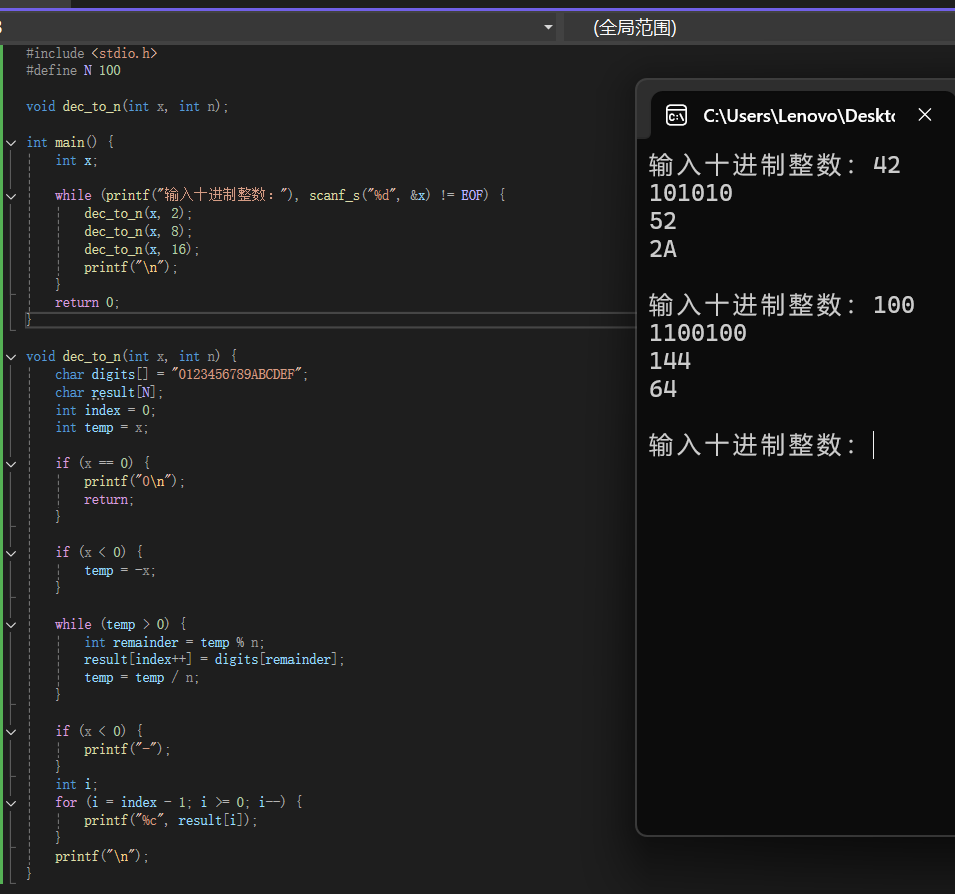Collapse the if (x == 0) block
Viewport: 955px width, 894px height.
[x=11, y=464]
